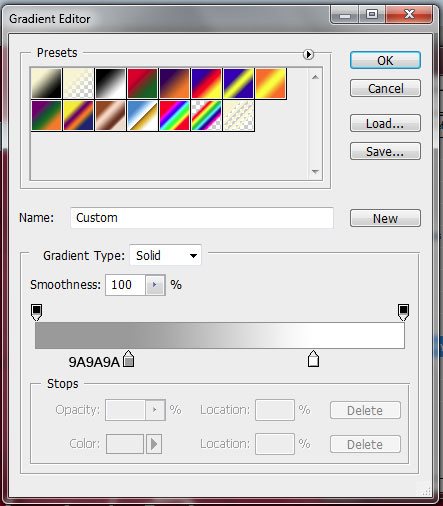Viewport: 443px width, 506px height.
Task: Select the right opacity stop above gradient
Action: (404, 312)
